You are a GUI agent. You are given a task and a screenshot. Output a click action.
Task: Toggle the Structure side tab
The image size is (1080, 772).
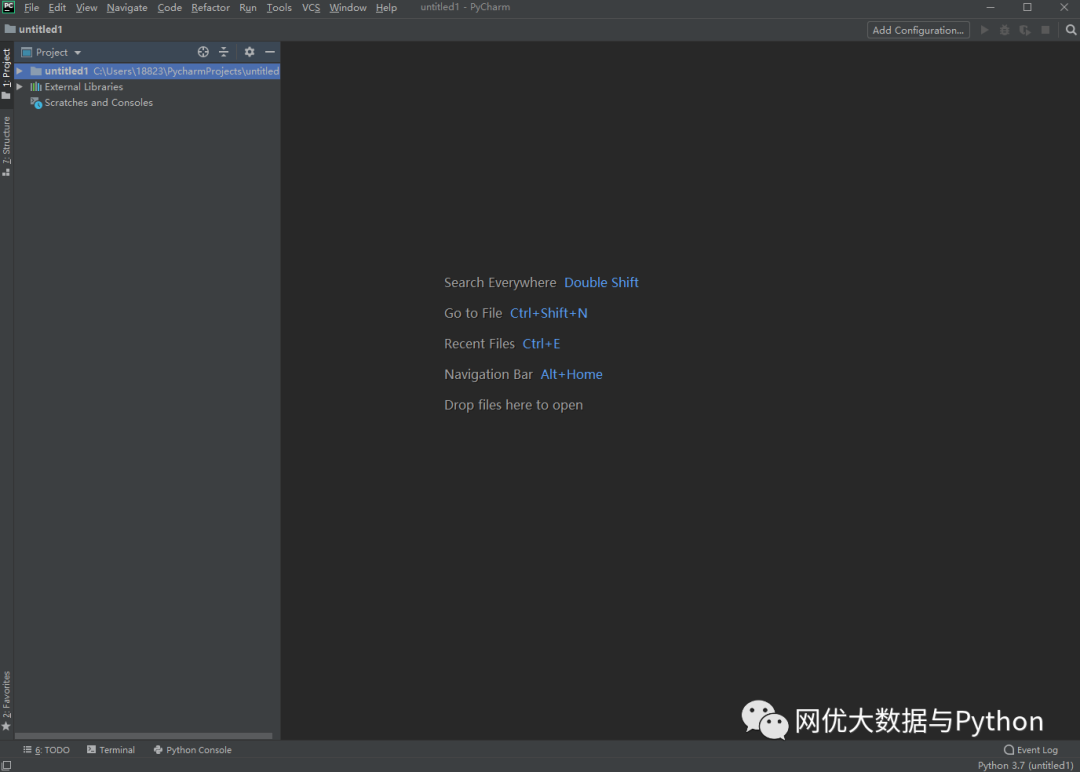coord(7,146)
